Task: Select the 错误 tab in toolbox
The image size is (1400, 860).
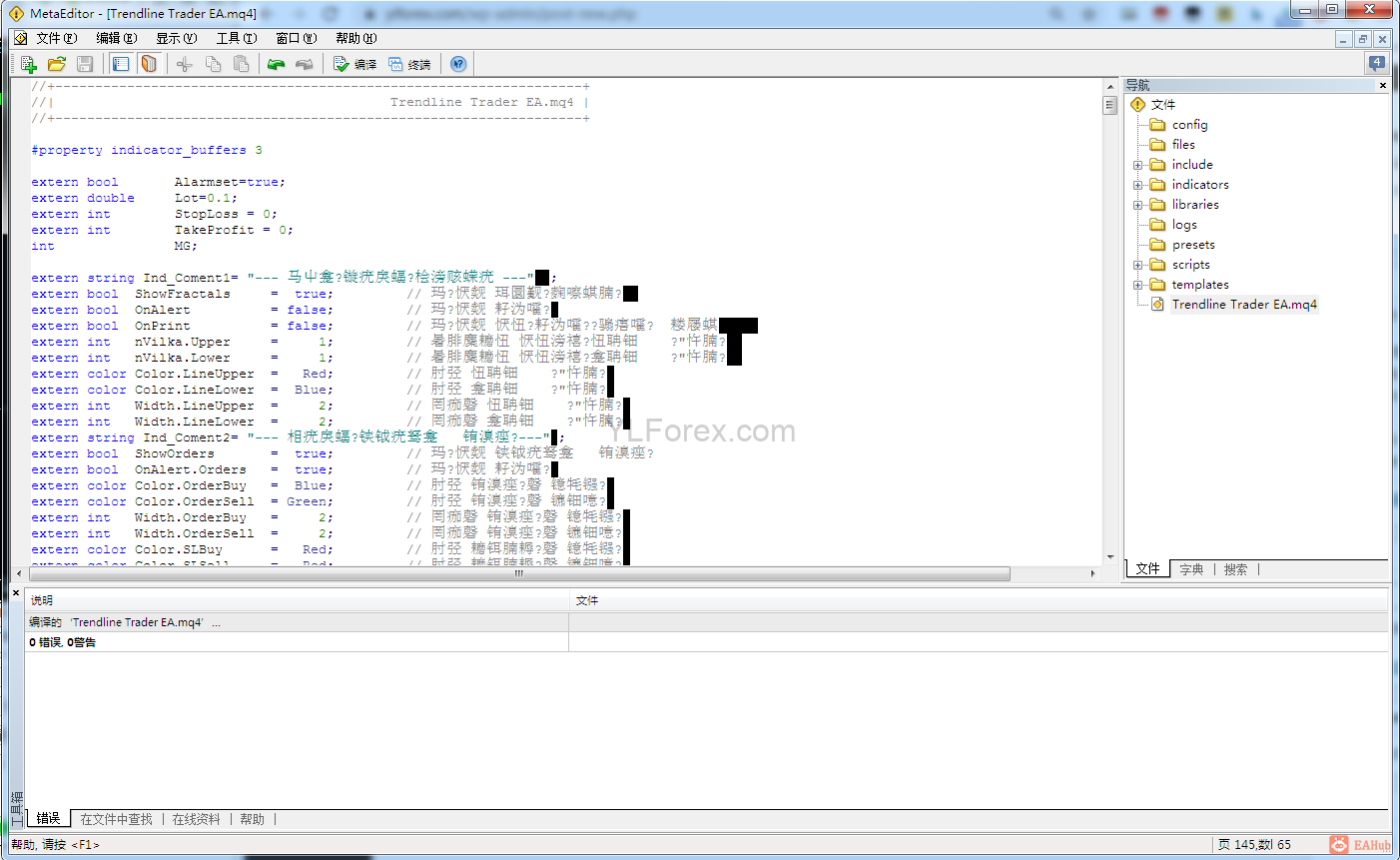Action: coord(48,819)
